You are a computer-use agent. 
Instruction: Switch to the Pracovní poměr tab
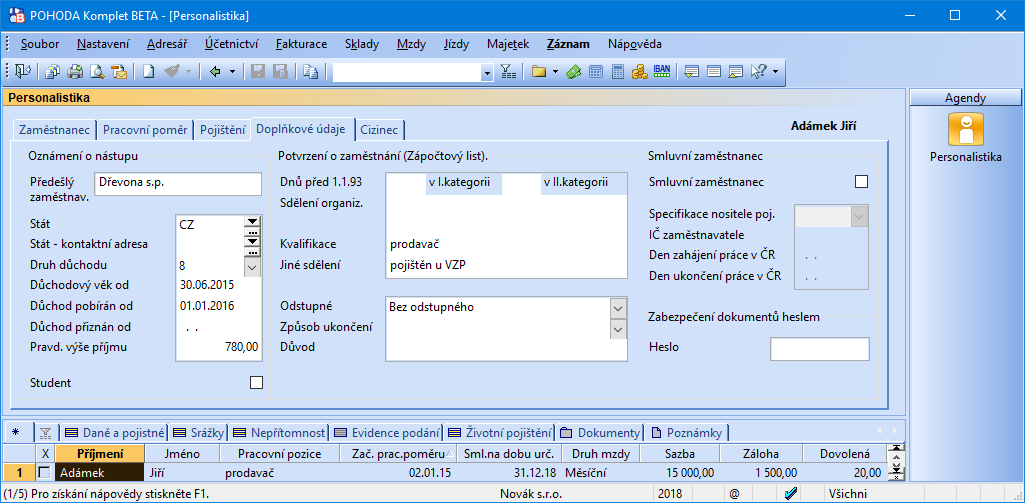click(x=145, y=130)
